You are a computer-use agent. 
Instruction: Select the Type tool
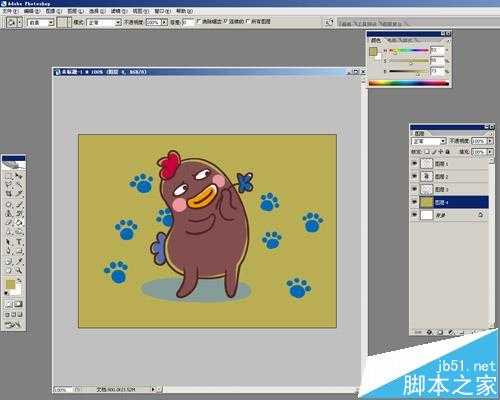pos(19,242)
